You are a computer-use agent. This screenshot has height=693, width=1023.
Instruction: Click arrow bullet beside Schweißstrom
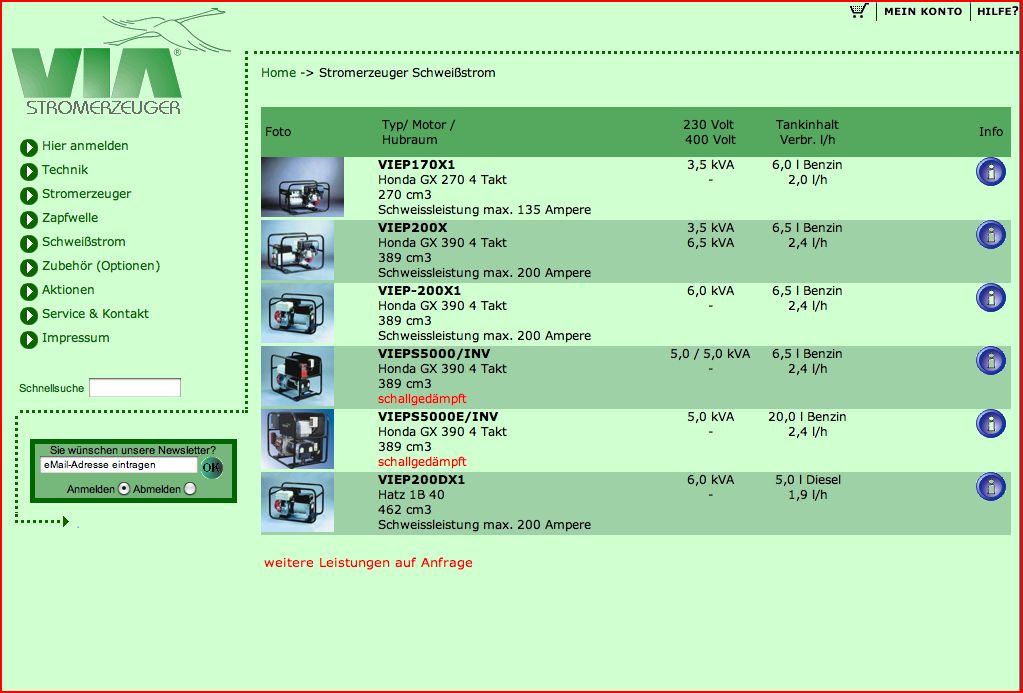(x=29, y=243)
